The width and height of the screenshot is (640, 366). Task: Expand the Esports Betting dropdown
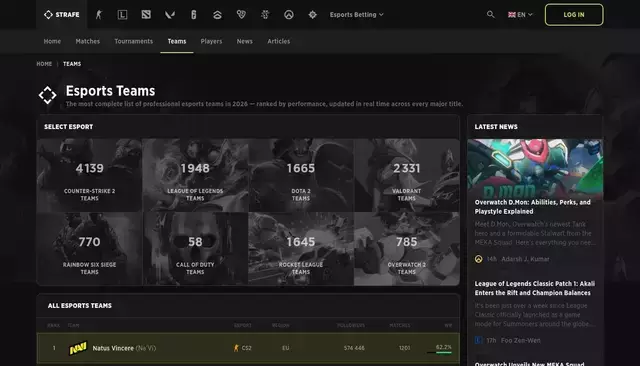coord(356,15)
